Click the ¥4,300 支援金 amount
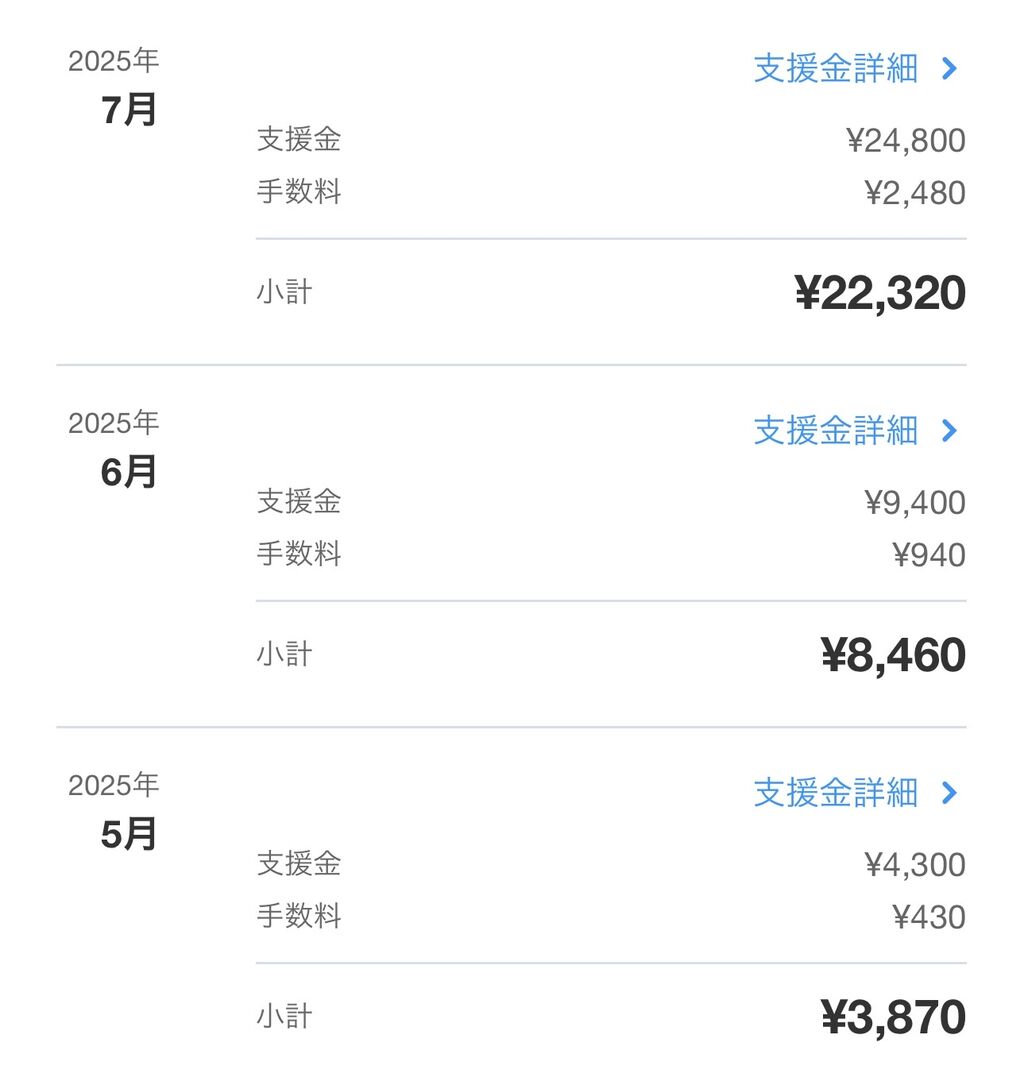Screen dimensions: 1024x1085 (x=915, y=865)
